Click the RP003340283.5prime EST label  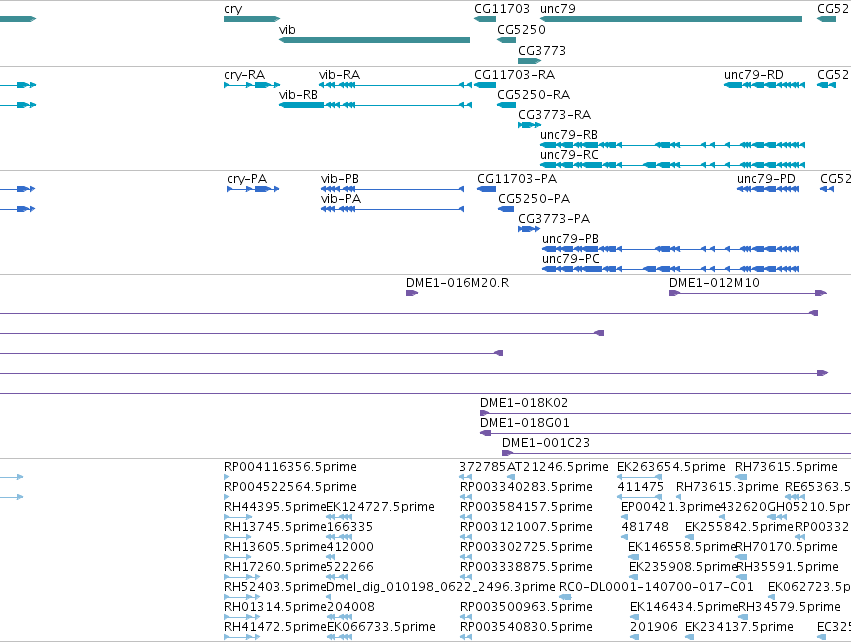coord(526,487)
